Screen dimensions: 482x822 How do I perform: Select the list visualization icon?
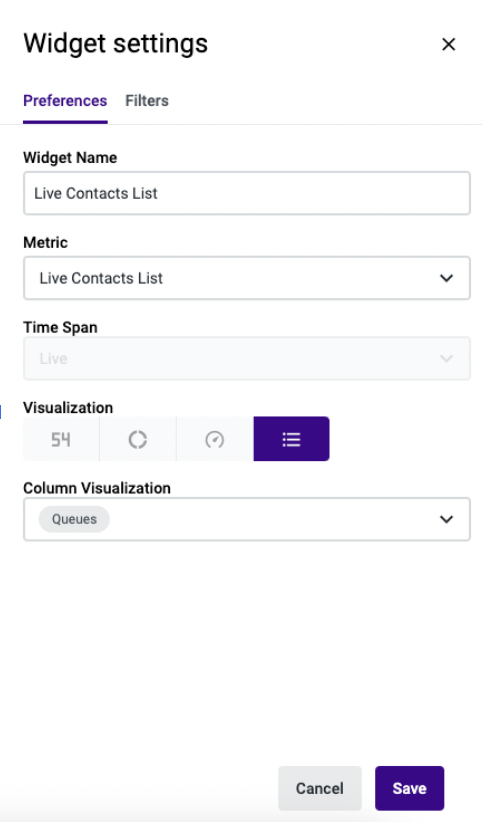292,439
